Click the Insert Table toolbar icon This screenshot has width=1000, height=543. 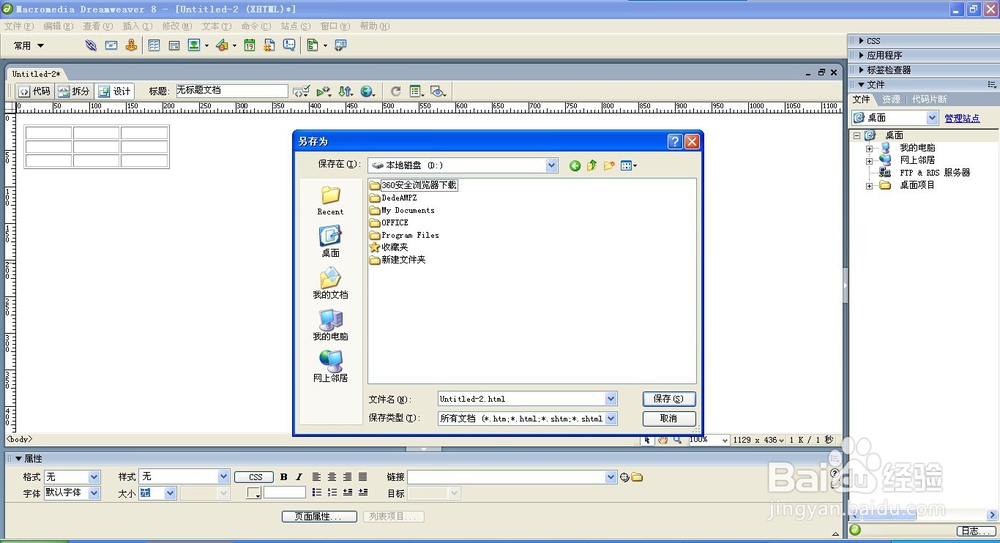154,45
